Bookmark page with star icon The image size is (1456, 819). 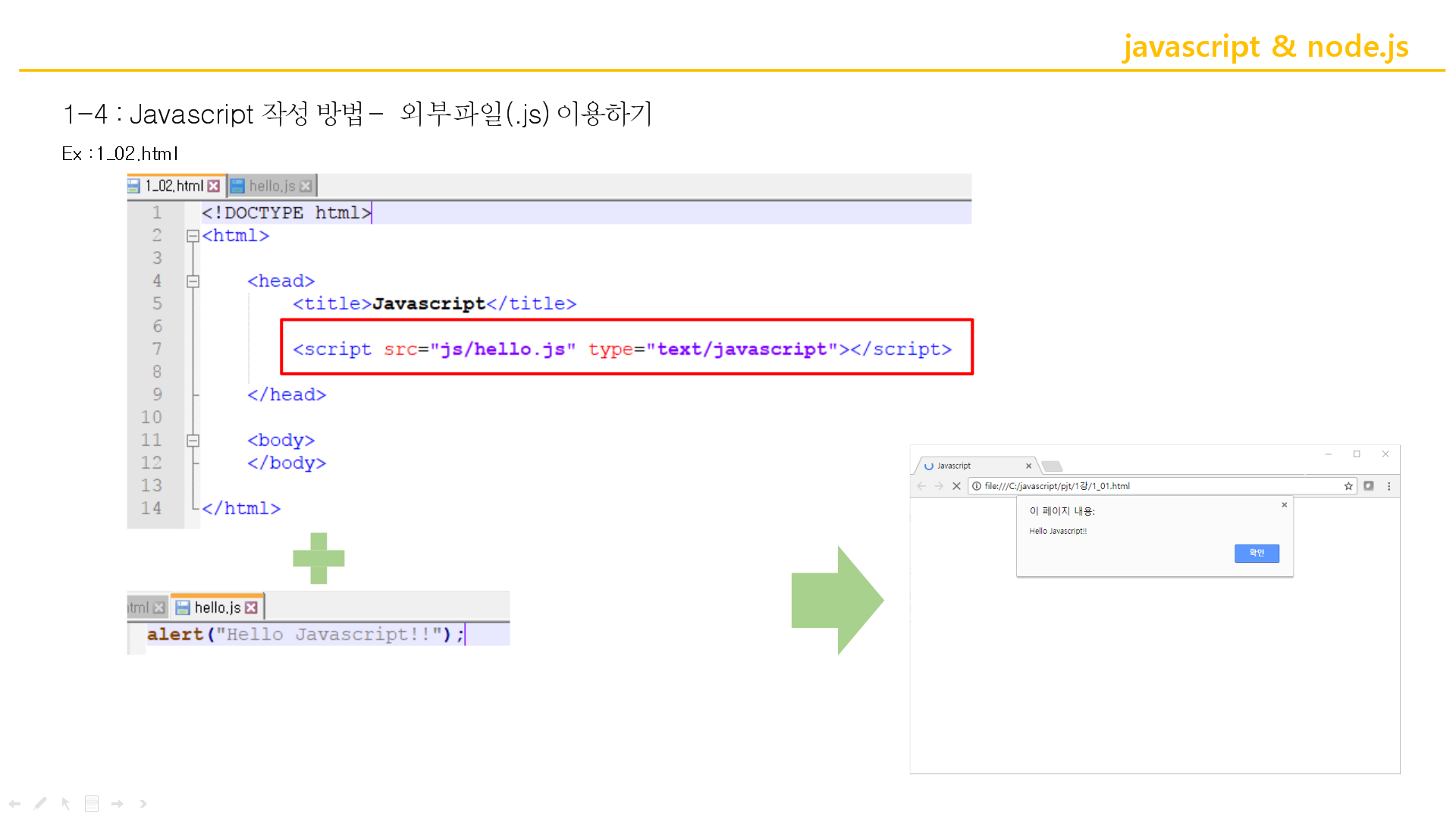click(x=1348, y=486)
